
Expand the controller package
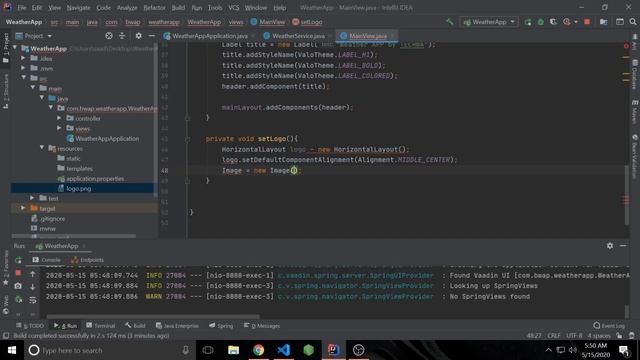click(60, 118)
